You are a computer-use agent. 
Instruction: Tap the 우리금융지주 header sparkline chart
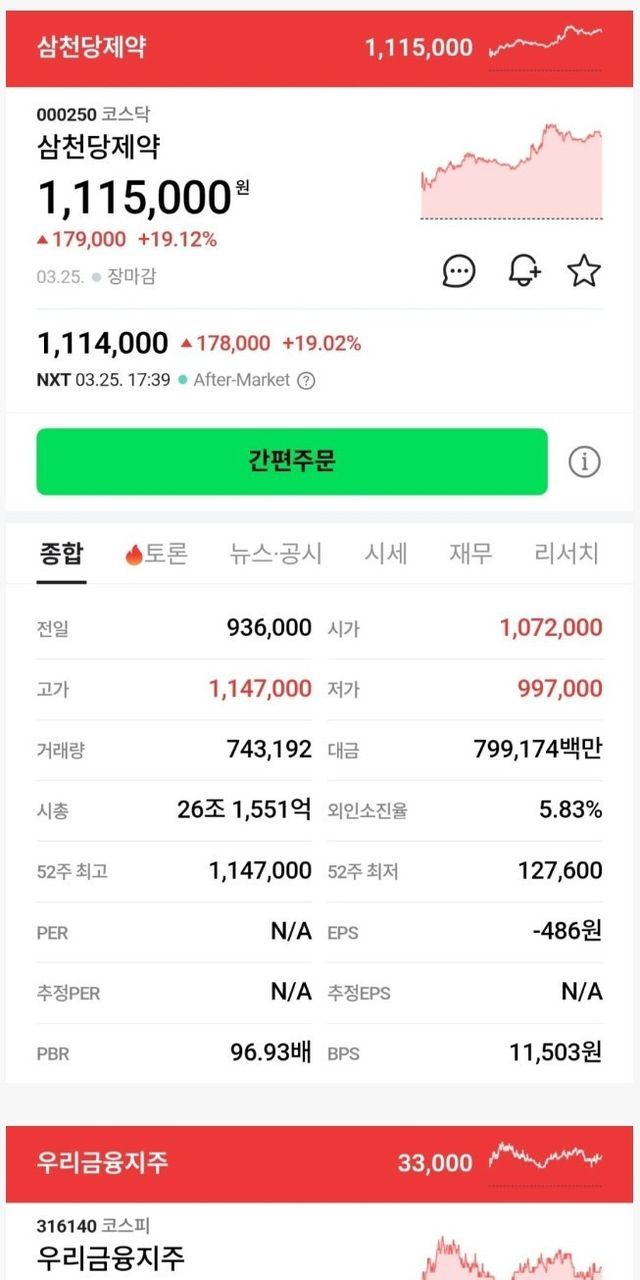[545, 1161]
